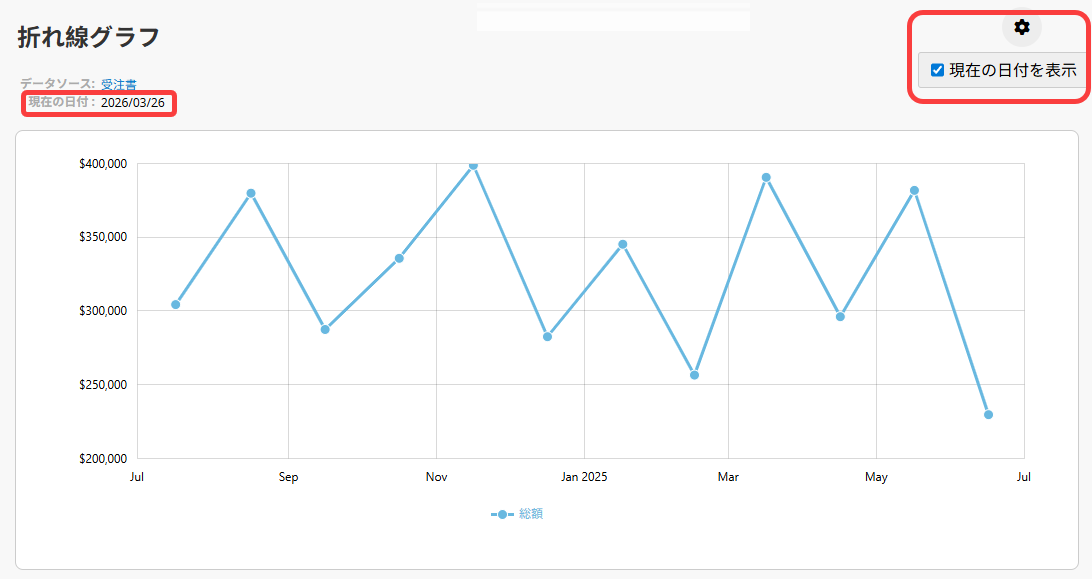Select the December dip point near $282,000
The width and height of the screenshot is (1092, 579).
[547, 336]
